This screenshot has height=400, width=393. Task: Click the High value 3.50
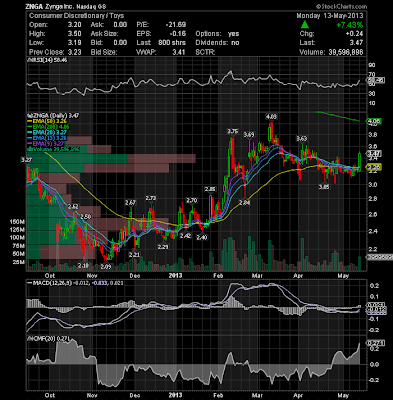pos(75,34)
